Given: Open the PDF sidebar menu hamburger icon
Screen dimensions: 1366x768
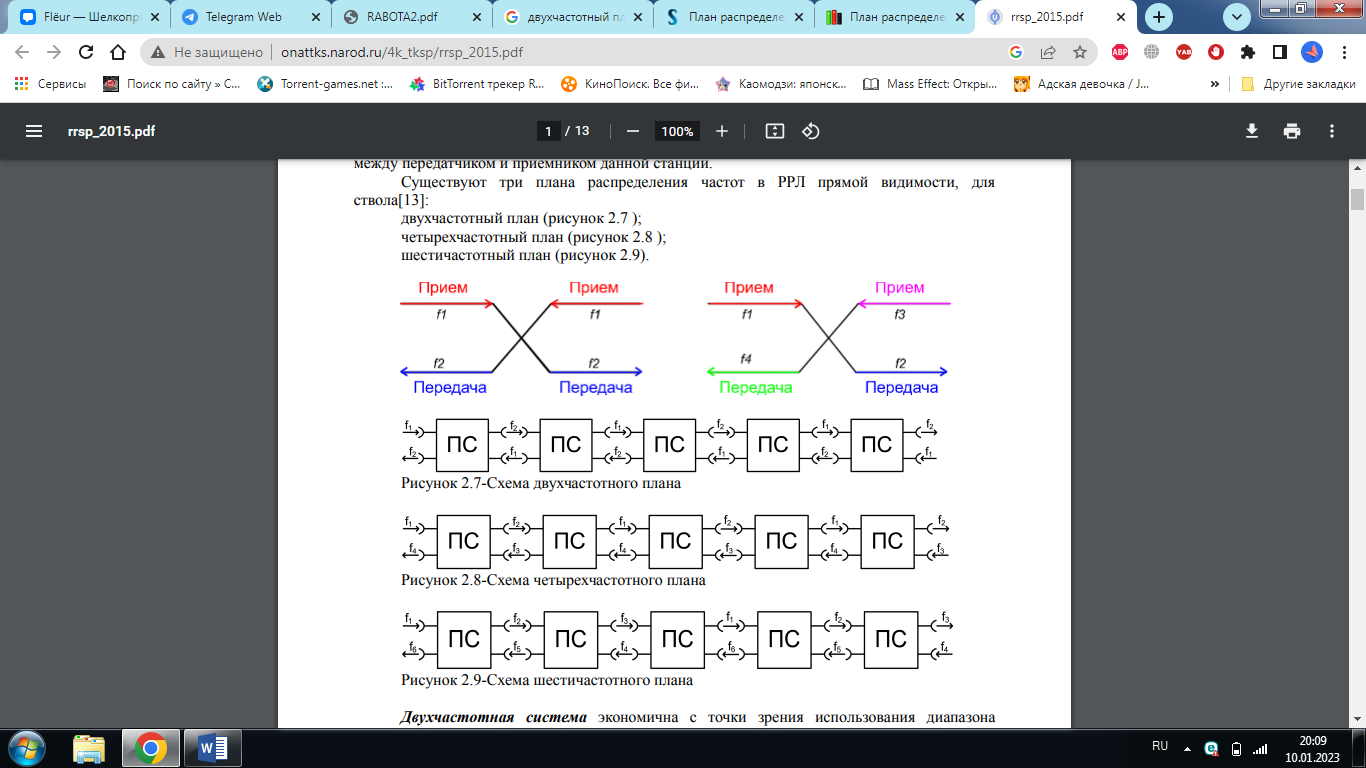Looking at the screenshot, I should click(34, 131).
